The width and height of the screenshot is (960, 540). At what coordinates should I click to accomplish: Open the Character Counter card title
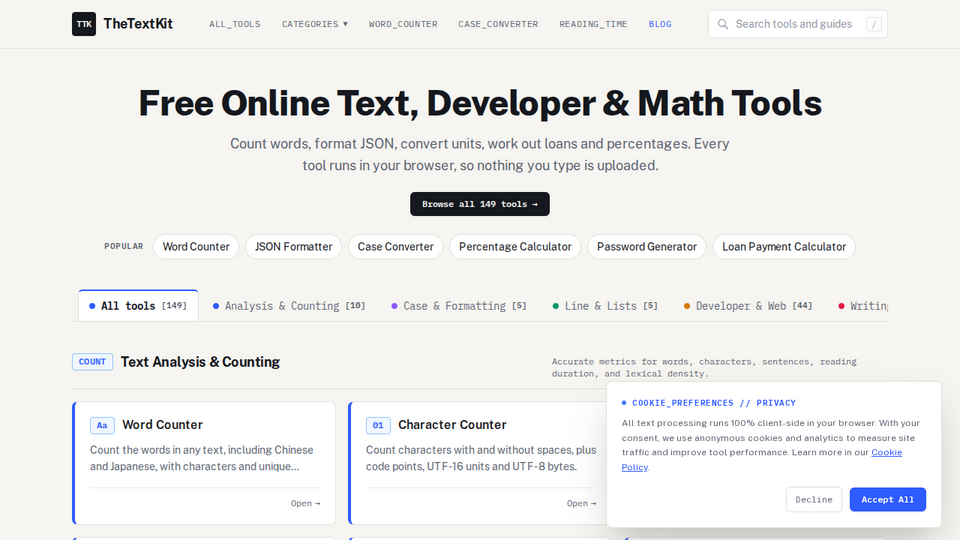(x=452, y=425)
